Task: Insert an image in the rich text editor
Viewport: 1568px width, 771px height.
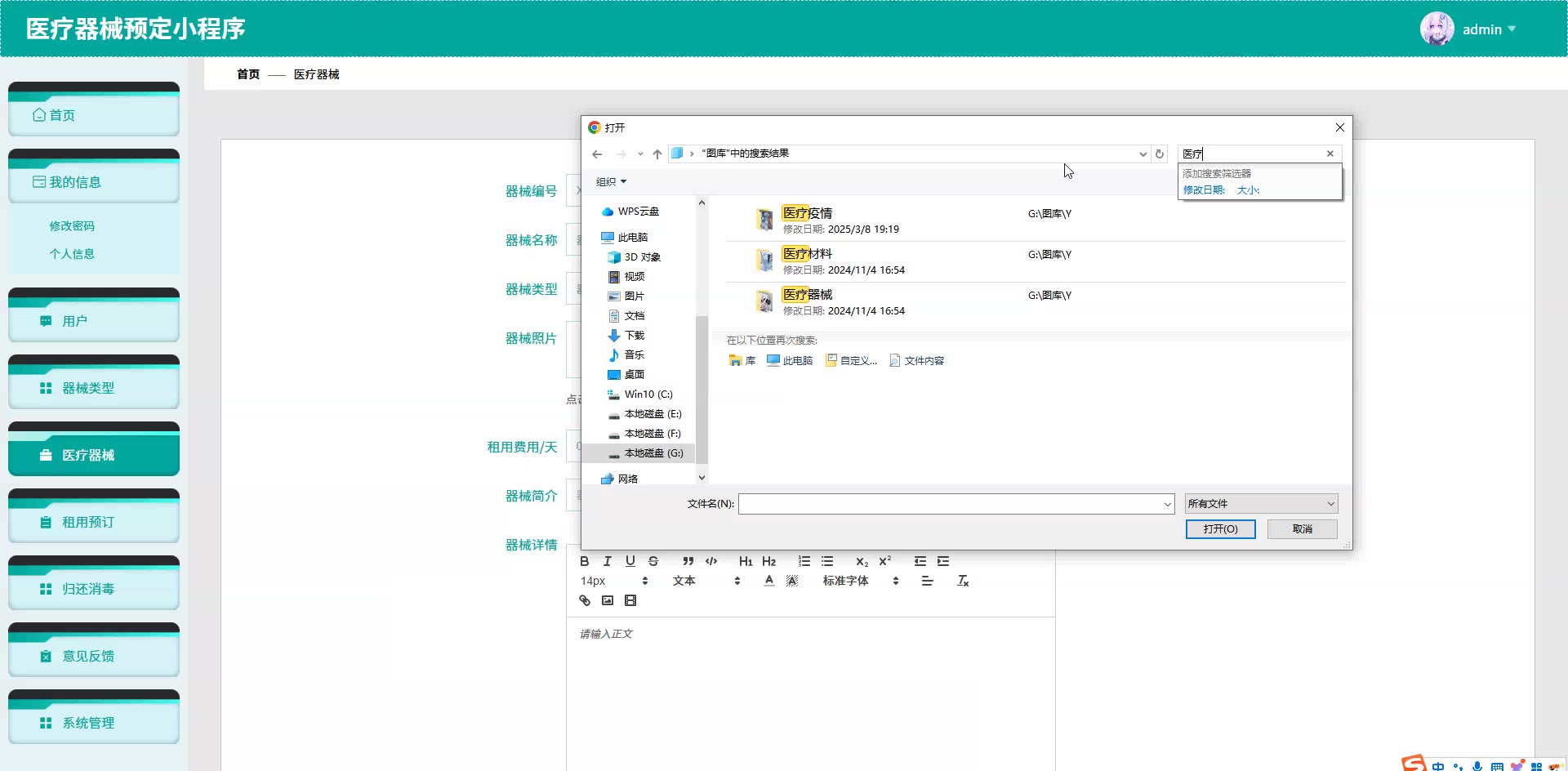Action: pos(607,600)
